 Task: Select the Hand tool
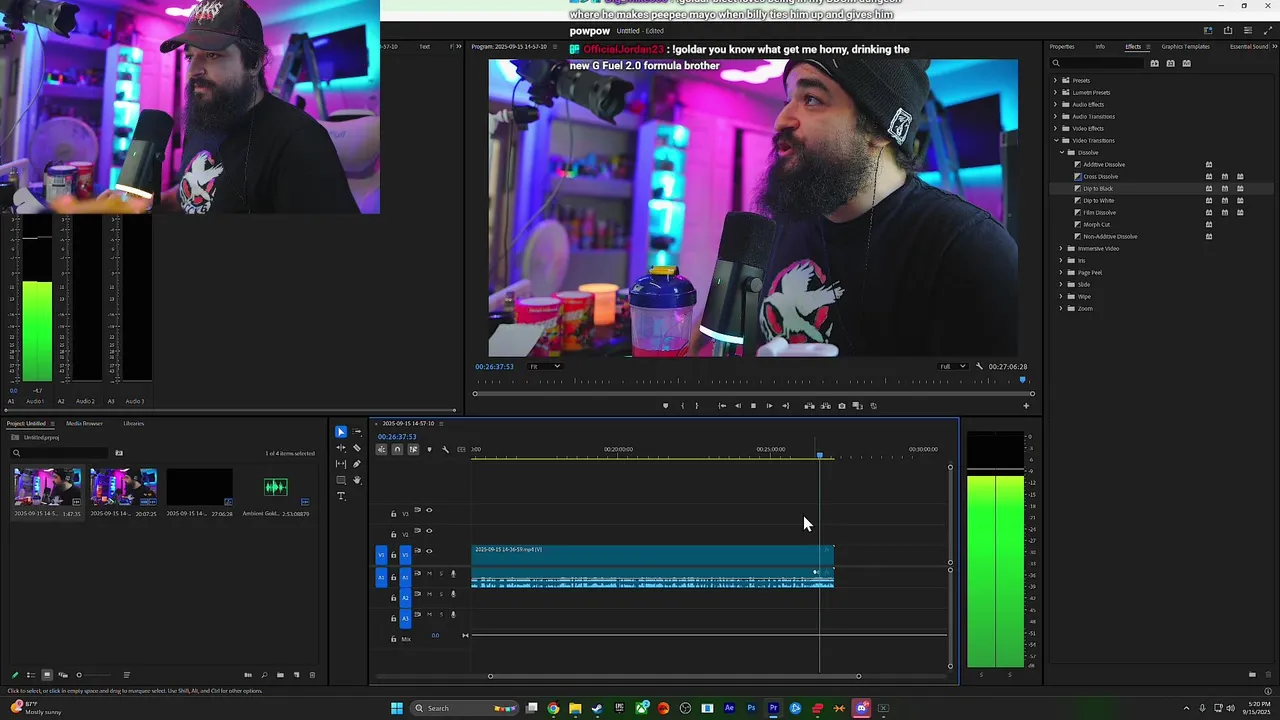(357, 480)
